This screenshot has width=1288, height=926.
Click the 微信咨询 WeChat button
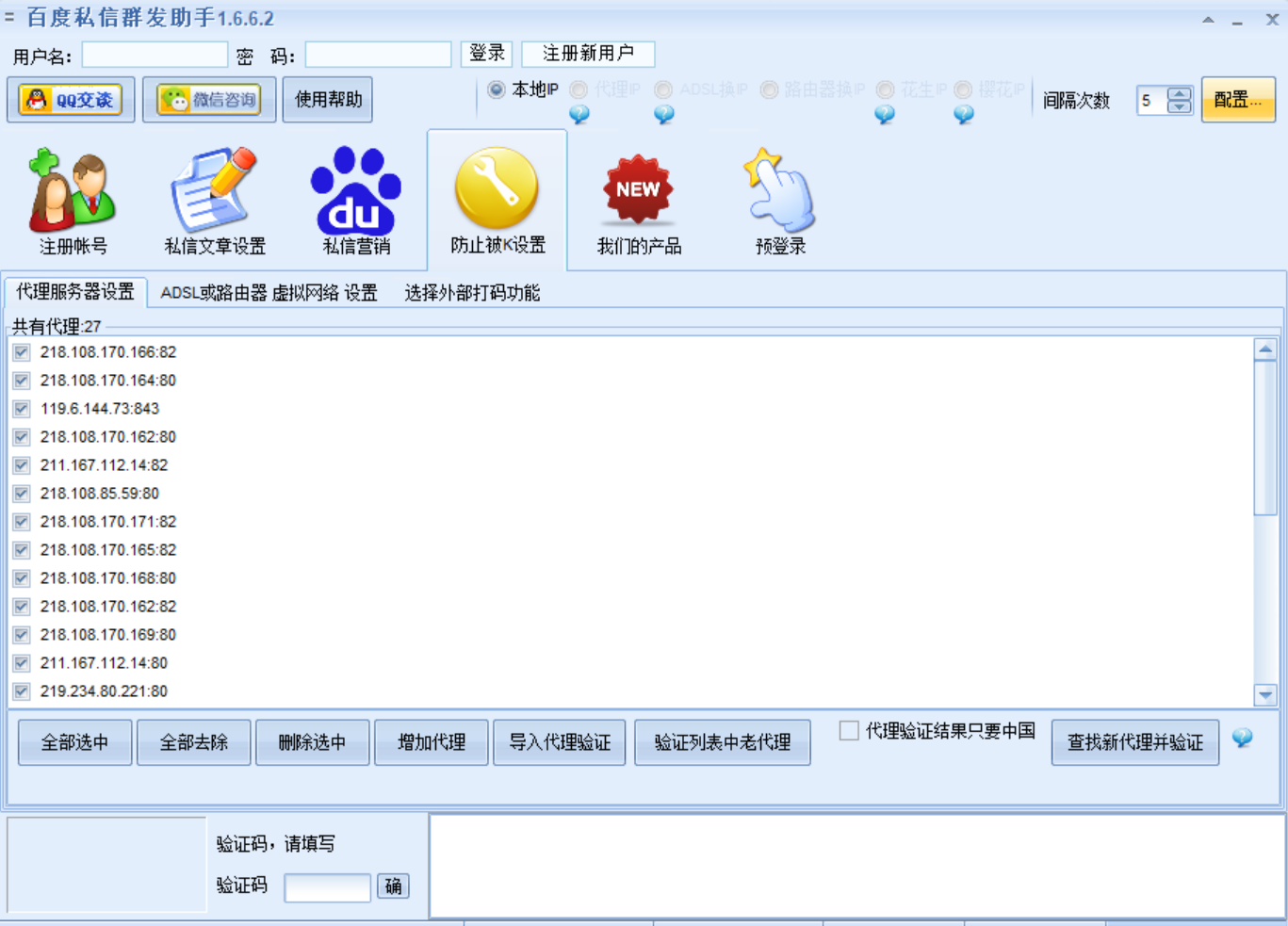point(209,100)
